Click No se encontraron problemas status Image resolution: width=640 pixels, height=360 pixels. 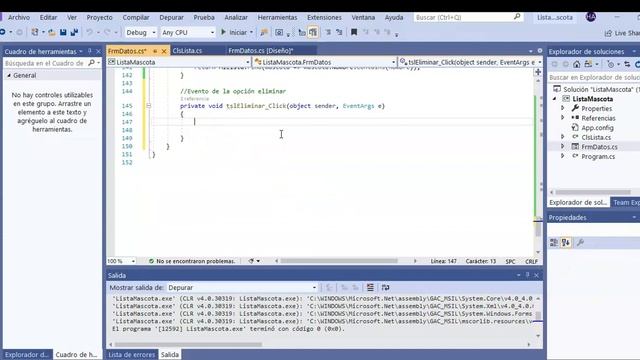tap(192, 261)
